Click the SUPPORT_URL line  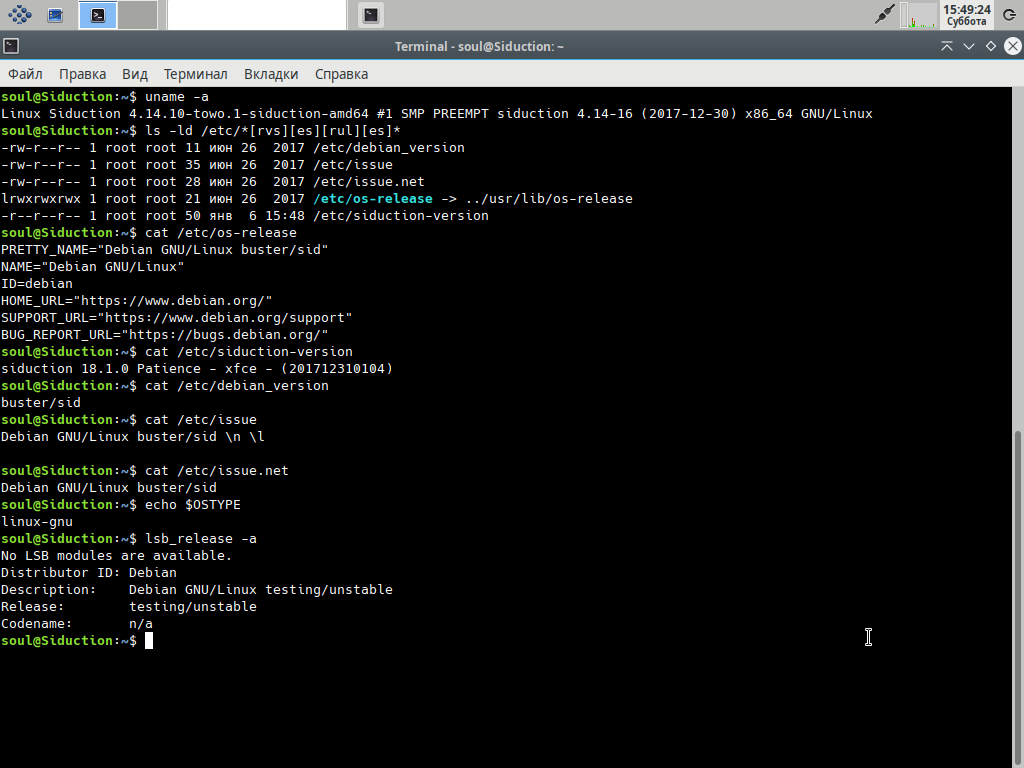(x=176, y=317)
